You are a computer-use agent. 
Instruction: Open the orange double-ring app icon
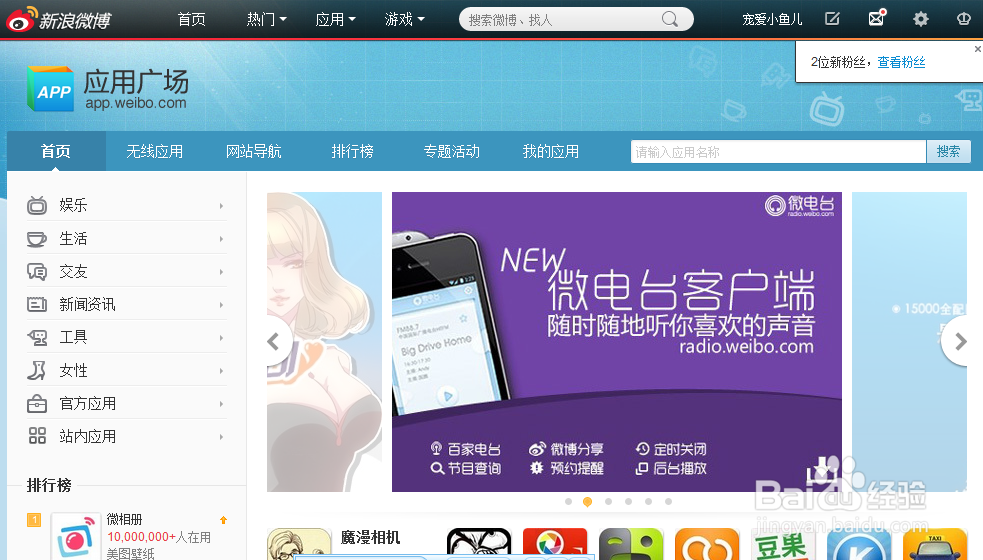[x=707, y=544]
